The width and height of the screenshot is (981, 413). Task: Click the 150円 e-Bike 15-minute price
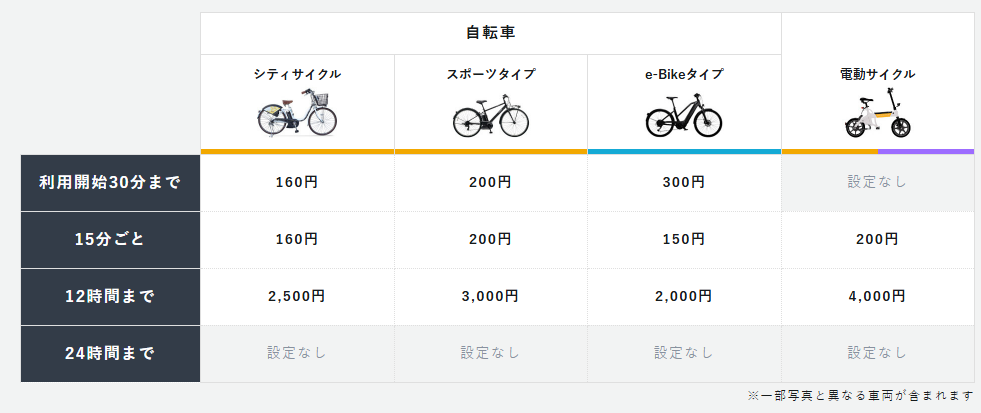[684, 239]
